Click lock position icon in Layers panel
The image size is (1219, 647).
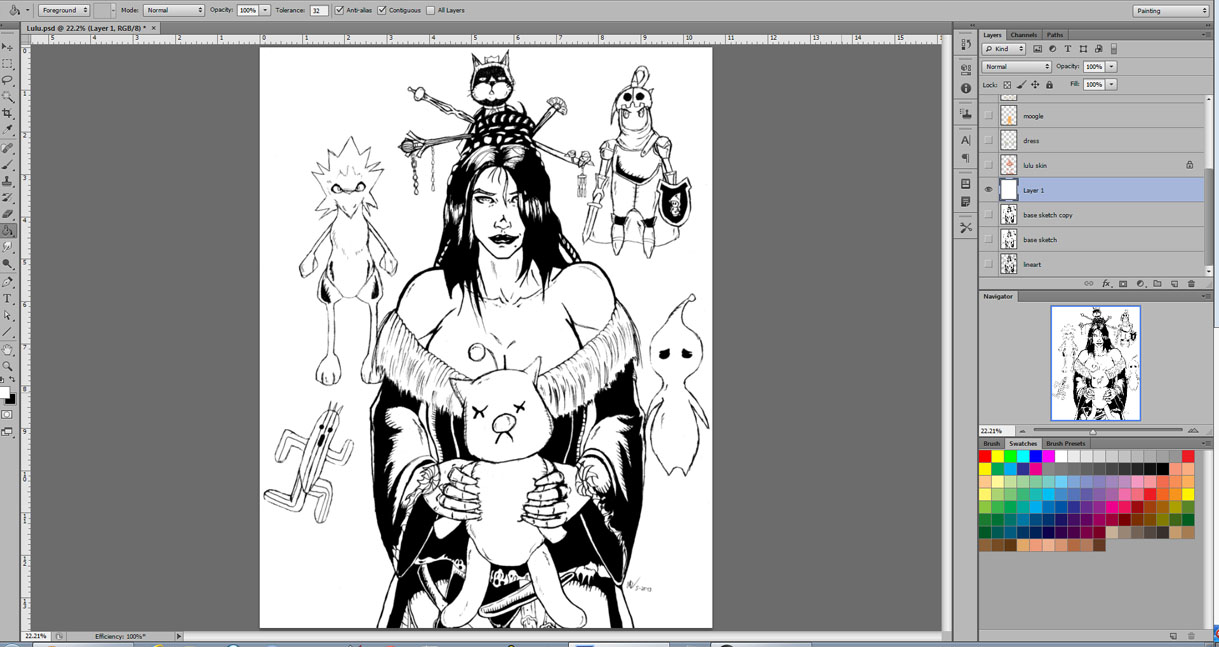click(x=1035, y=85)
